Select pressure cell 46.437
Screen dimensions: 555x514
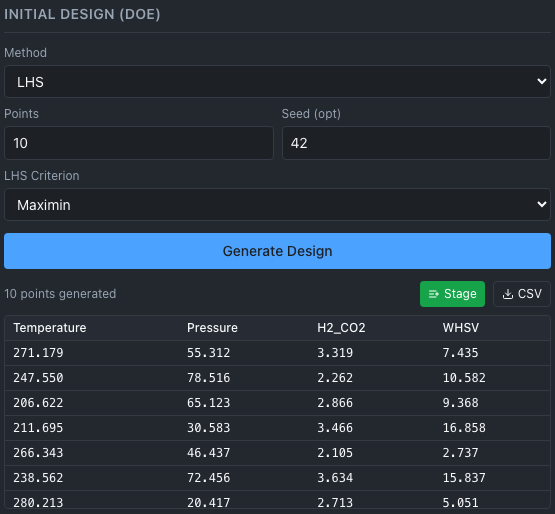[208, 452]
